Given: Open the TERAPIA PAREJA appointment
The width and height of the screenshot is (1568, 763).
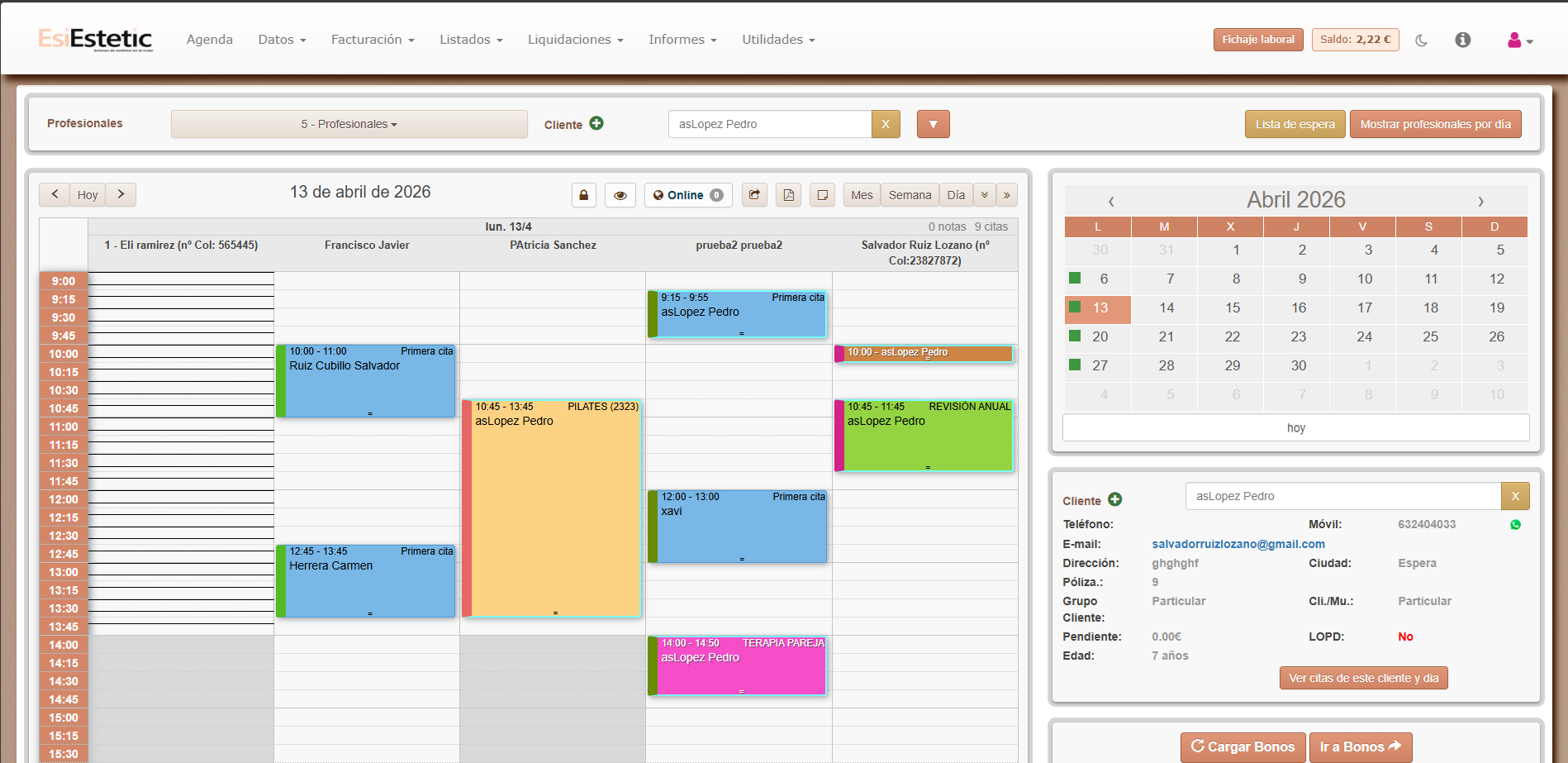Looking at the screenshot, I should pos(738,665).
